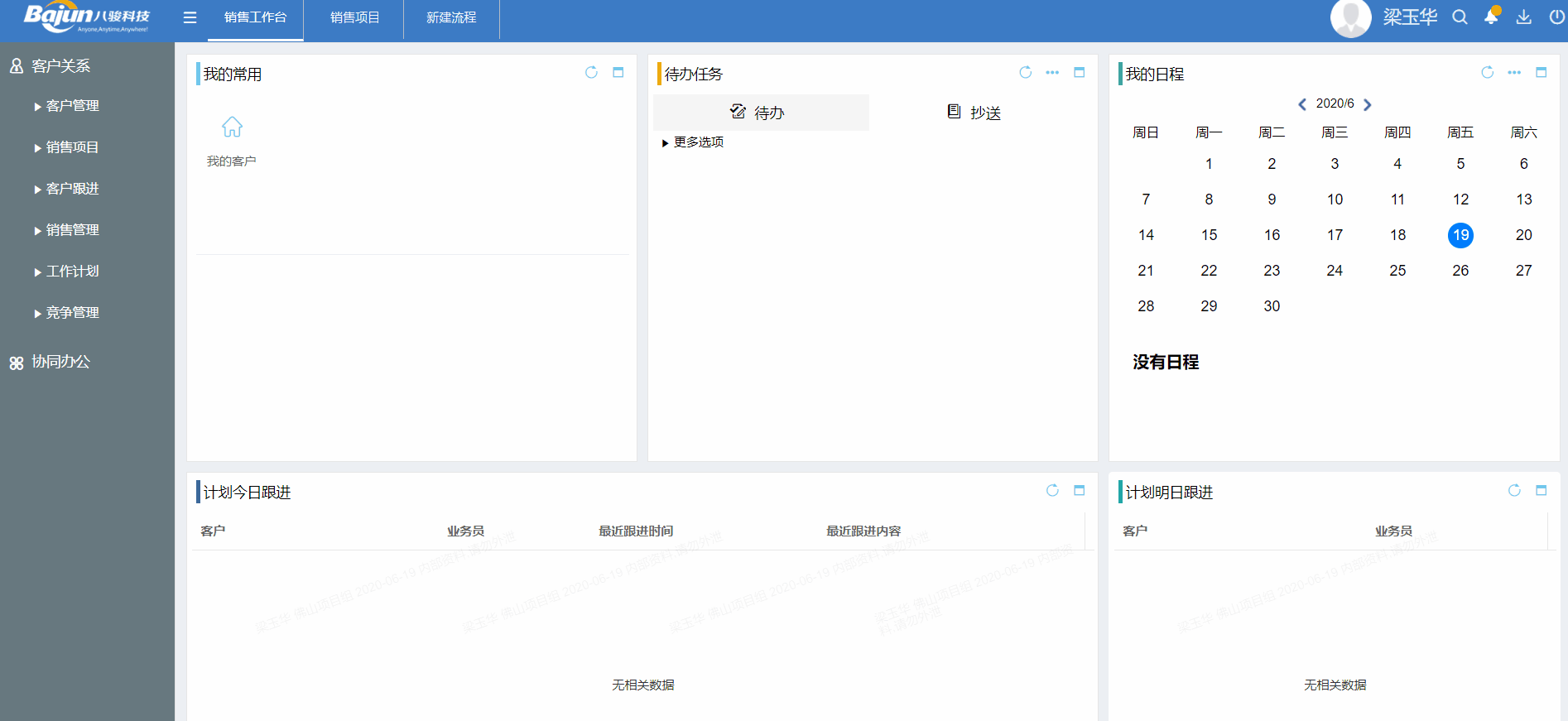Refresh the 计划今日跟进 panel
The height and width of the screenshot is (721, 1568).
(x=1052, y=491)
